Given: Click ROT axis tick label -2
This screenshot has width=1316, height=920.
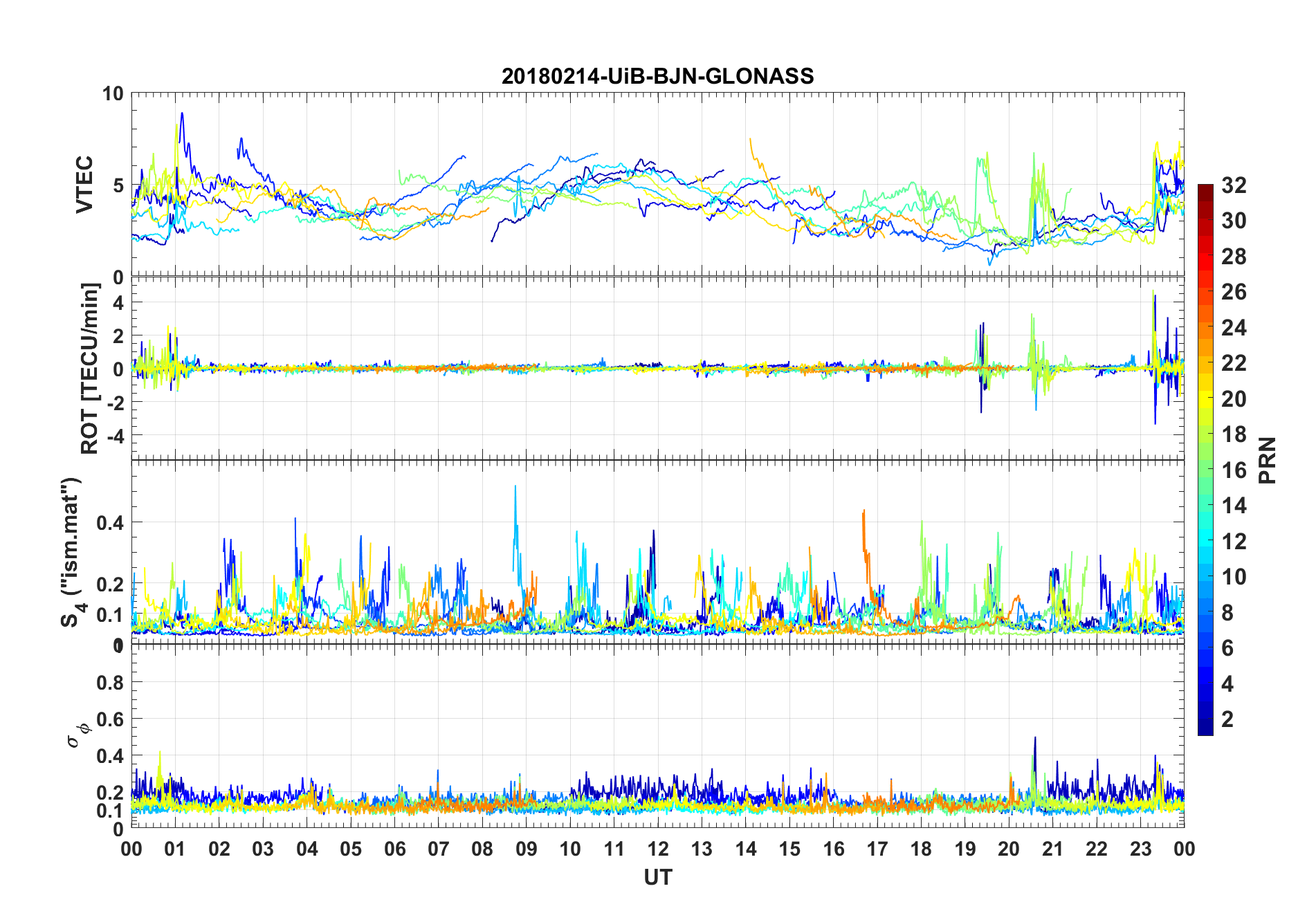Looking at the screenshot, I should pyautogui.click(x=116, y=403).
